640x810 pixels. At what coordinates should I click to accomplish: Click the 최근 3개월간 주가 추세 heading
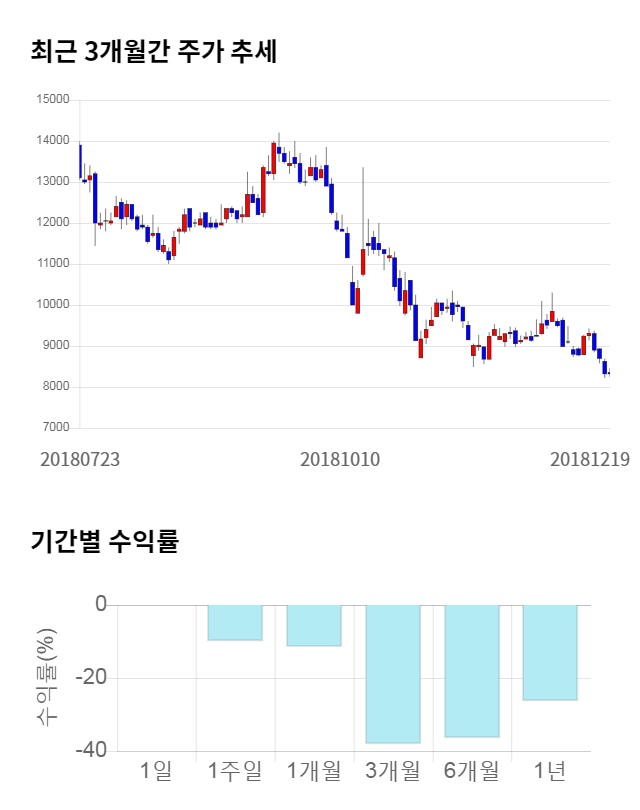pos(153,50)
